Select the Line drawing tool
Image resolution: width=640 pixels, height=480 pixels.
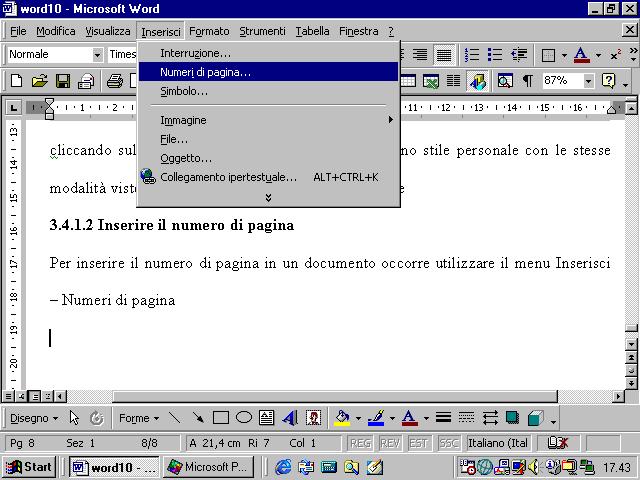tap(175, 418)
